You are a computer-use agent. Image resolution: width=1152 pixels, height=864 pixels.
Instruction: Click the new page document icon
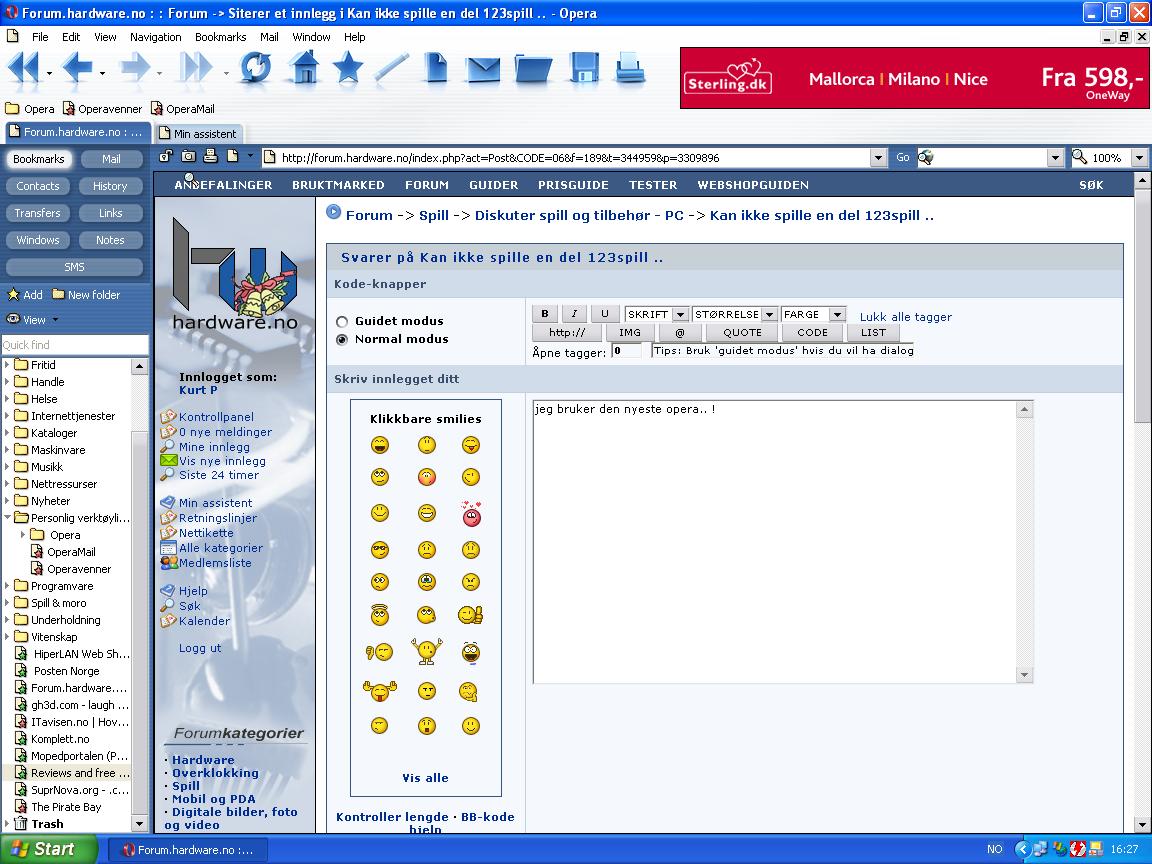click(436, 68)
